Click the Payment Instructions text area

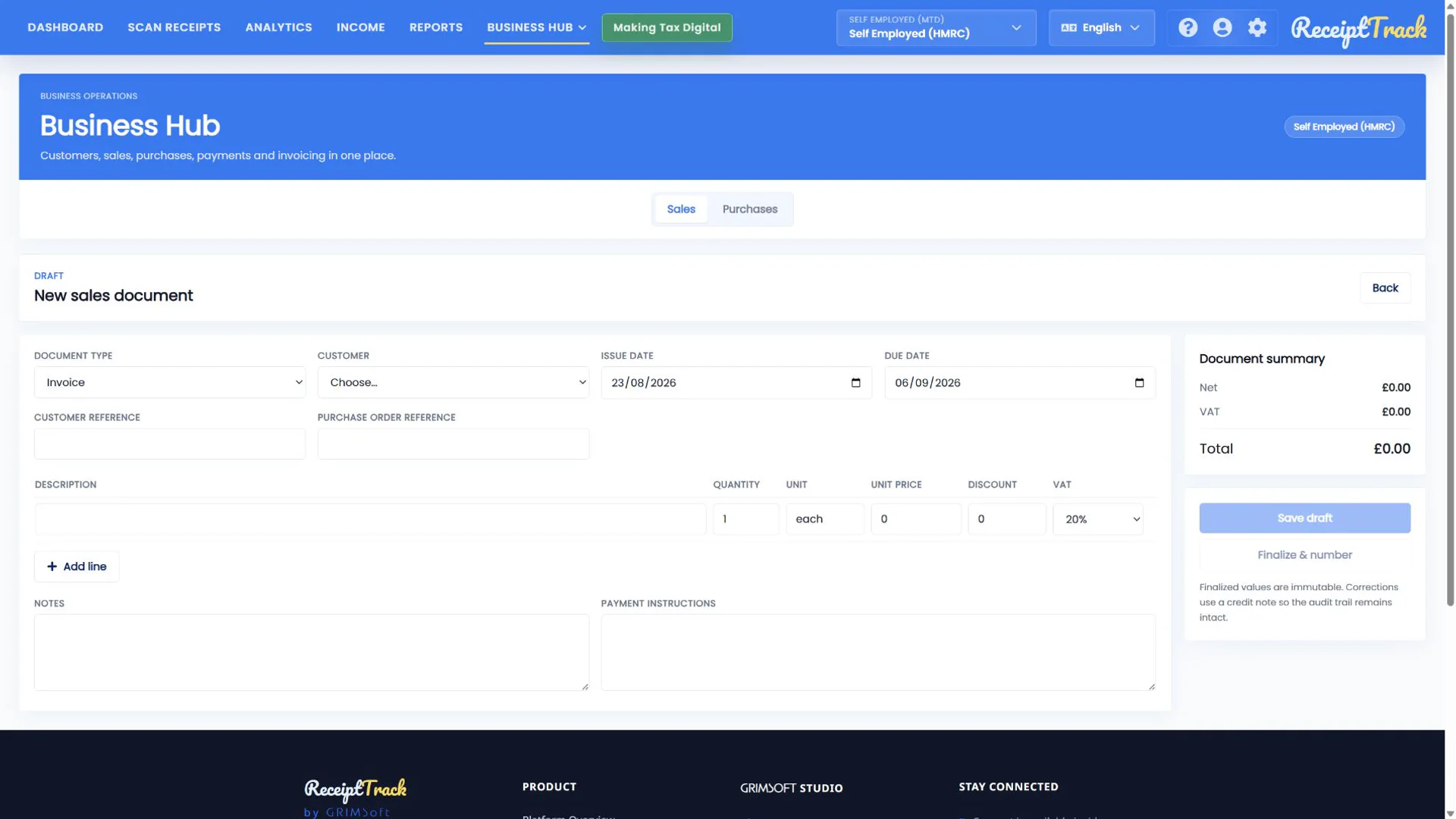[x=878, y=652]
